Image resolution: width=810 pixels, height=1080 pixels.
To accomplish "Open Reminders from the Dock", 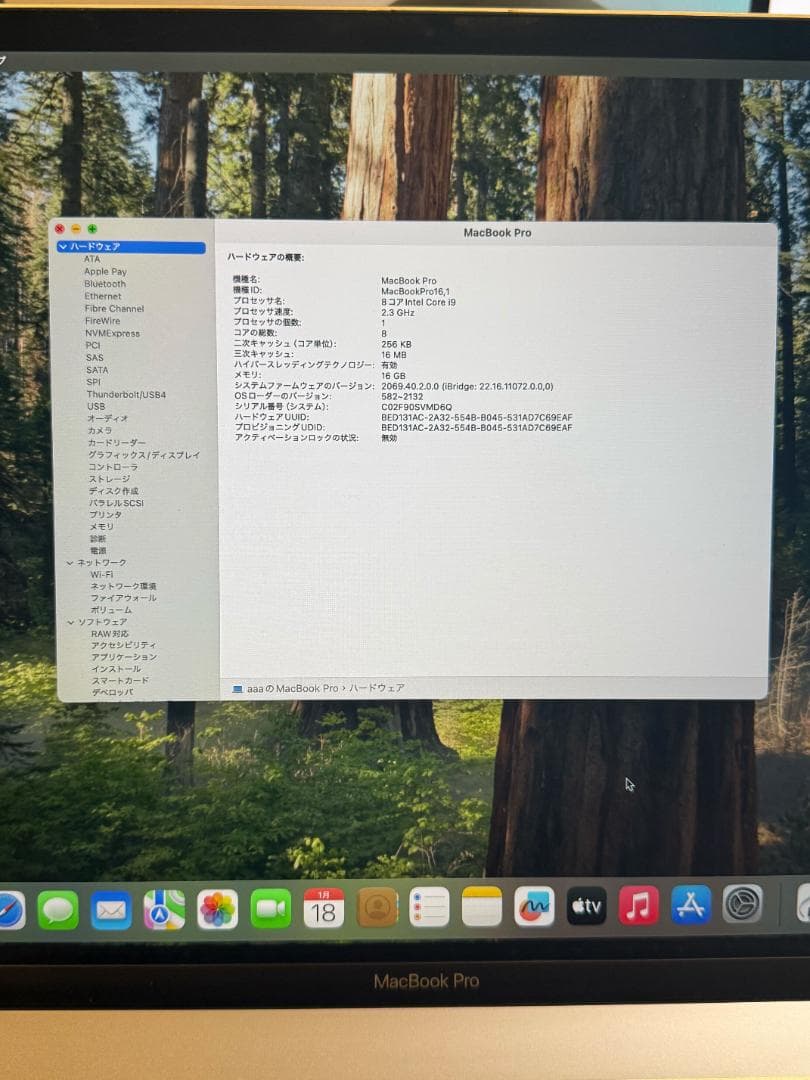I will (428, 906).
